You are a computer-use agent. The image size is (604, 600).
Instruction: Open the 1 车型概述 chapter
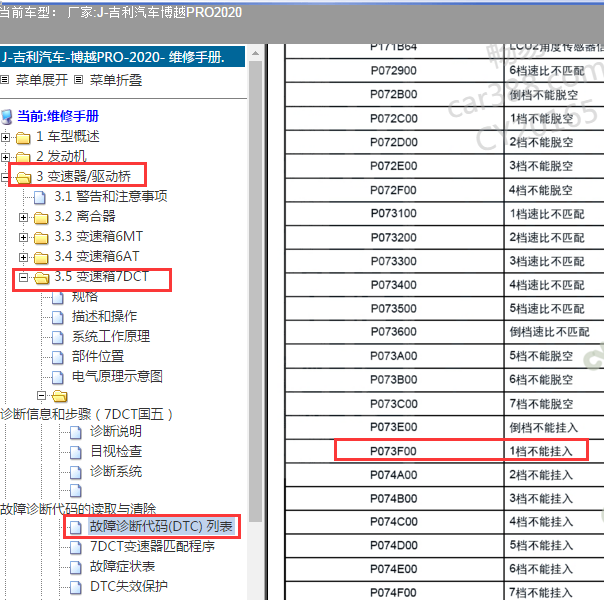pos(68,136)
